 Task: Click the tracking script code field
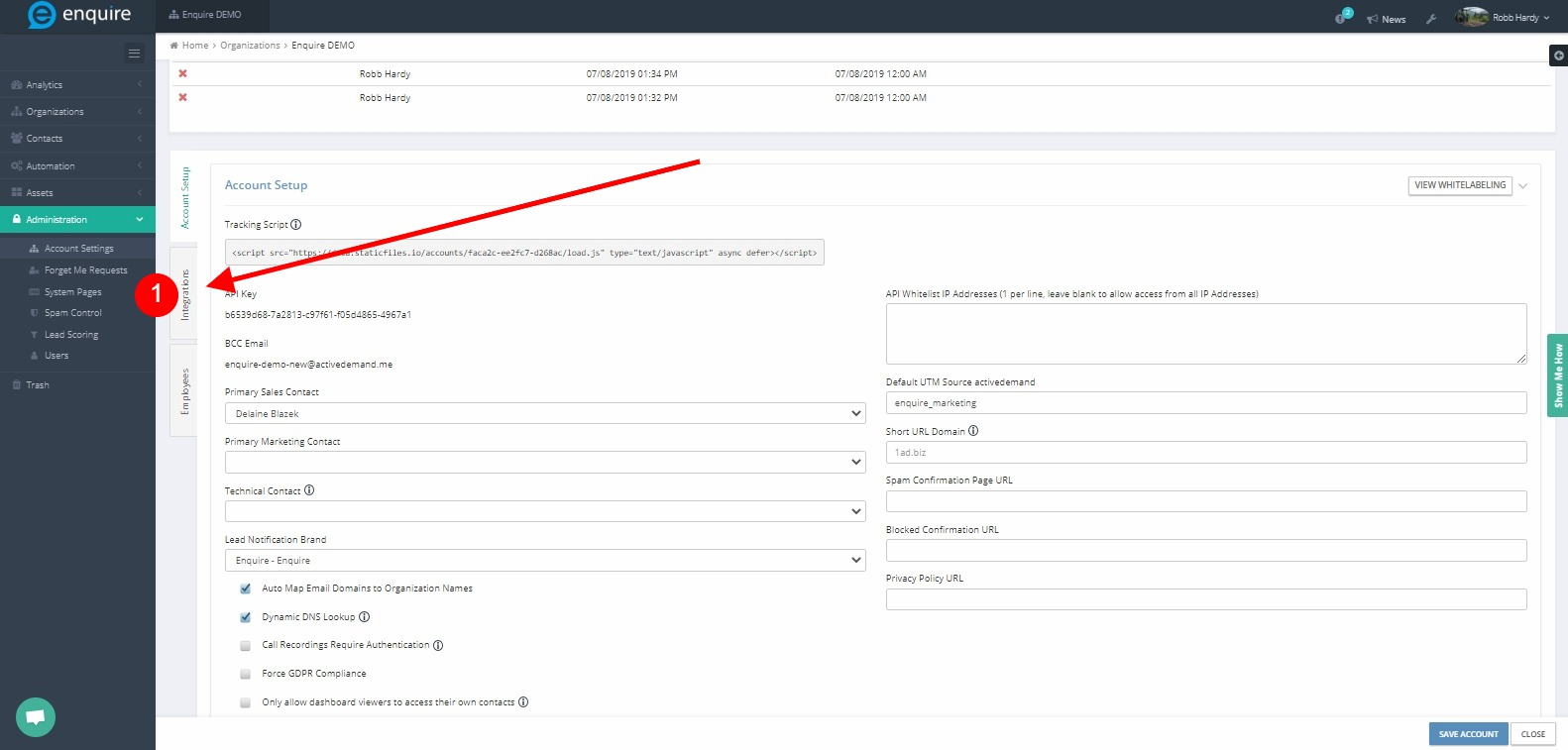tap(524, 253)
